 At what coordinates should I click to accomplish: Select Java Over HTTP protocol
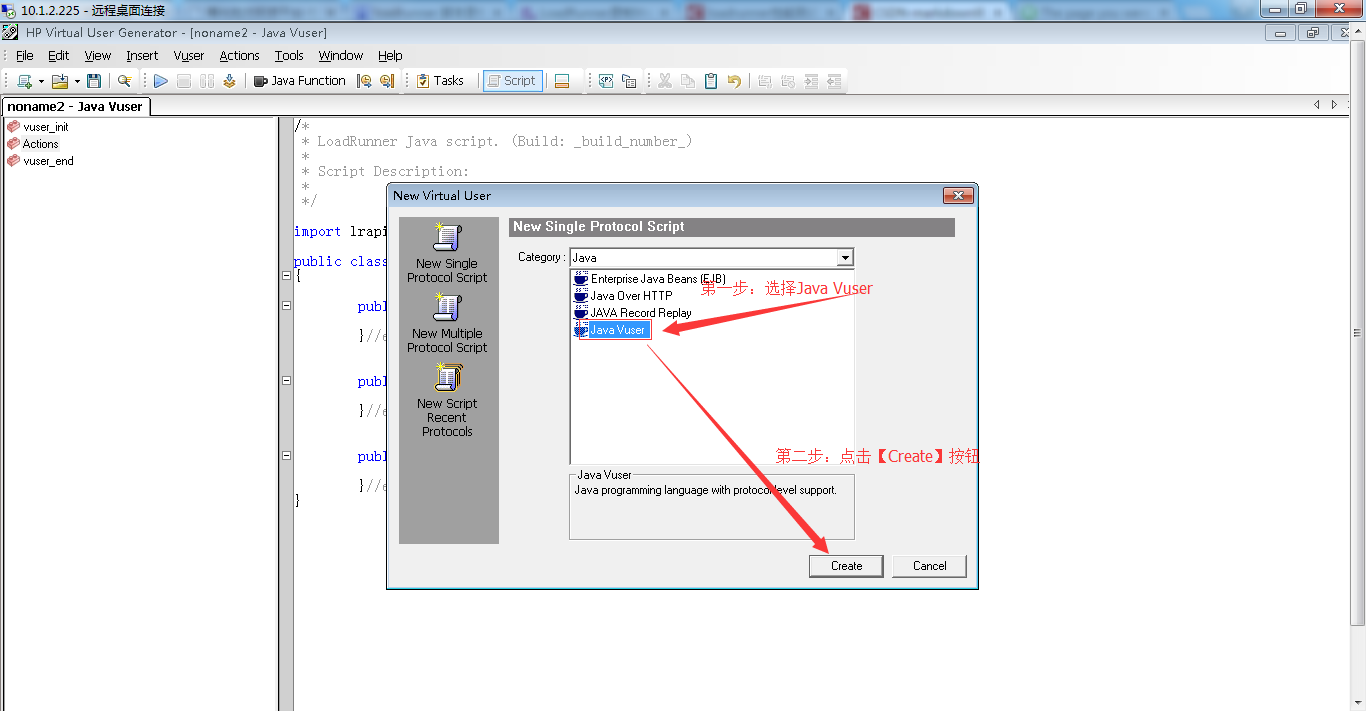tap(623, 296)
